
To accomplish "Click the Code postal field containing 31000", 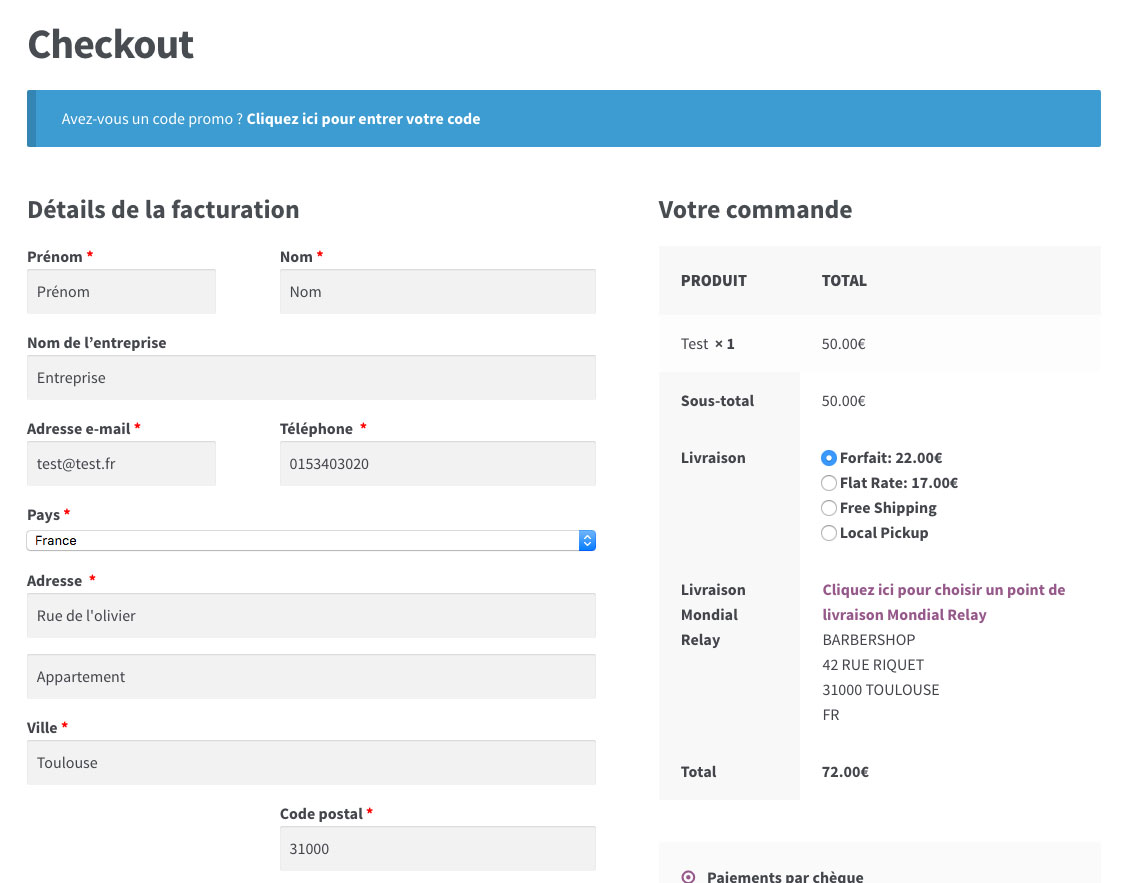I will 437,848.
